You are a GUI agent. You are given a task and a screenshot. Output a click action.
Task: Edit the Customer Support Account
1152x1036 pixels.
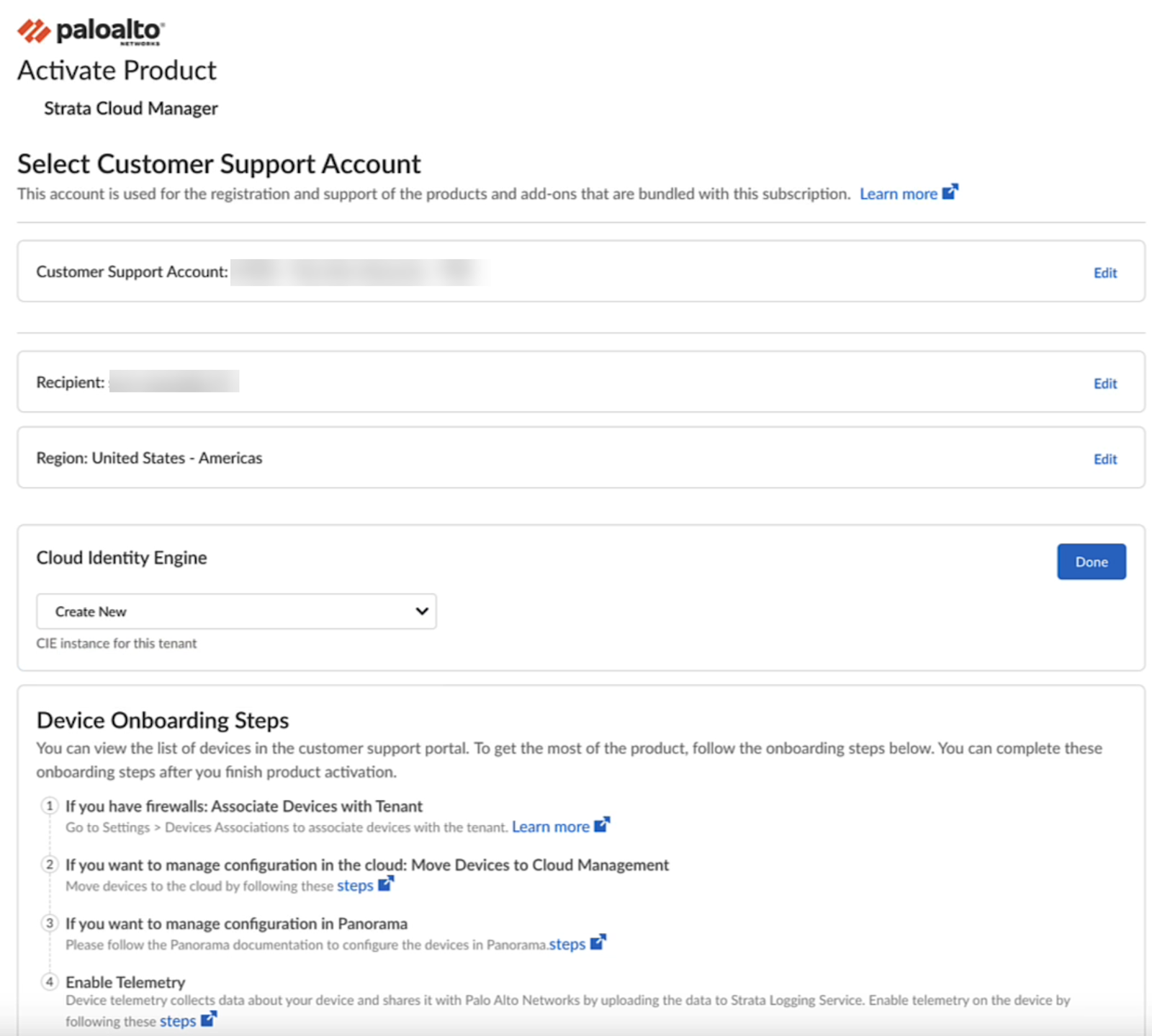coord(1105,273)
